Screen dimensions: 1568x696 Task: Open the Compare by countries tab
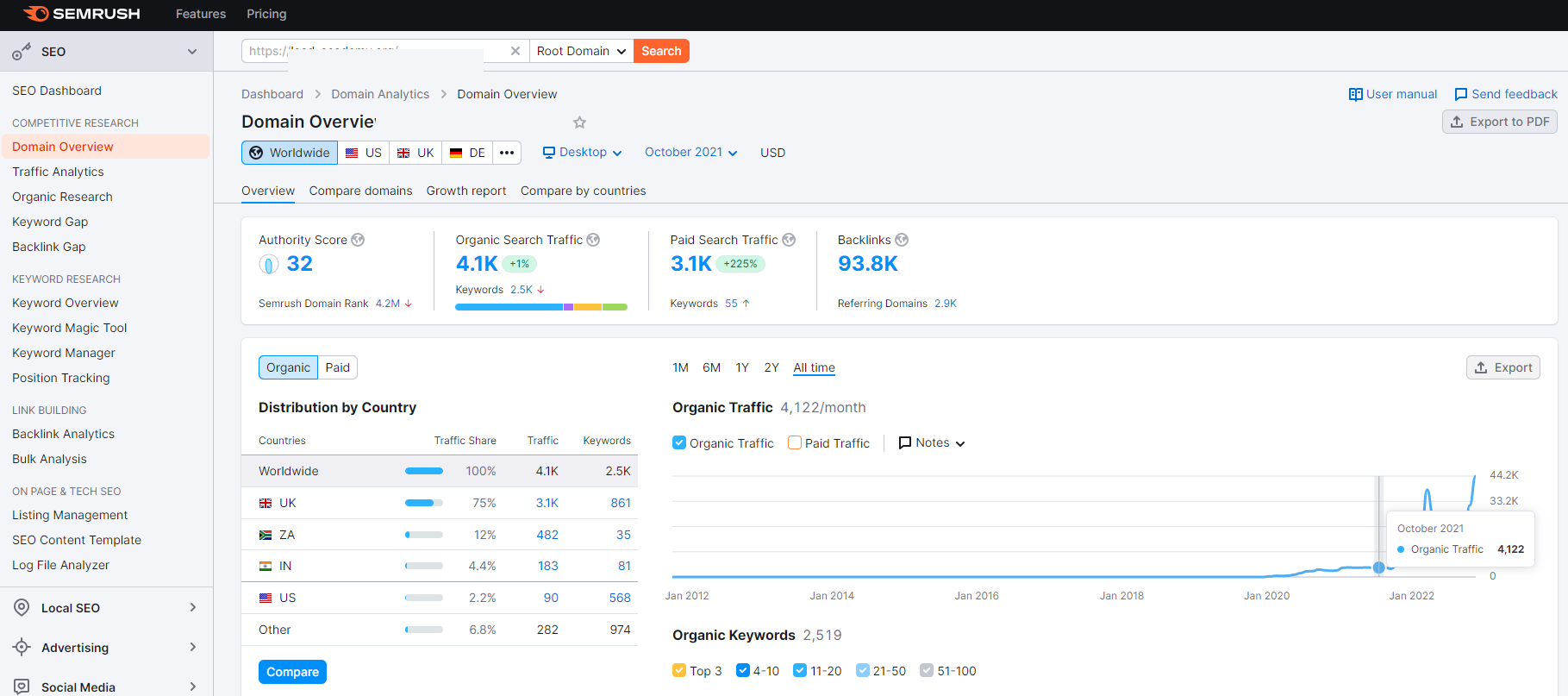583,191
